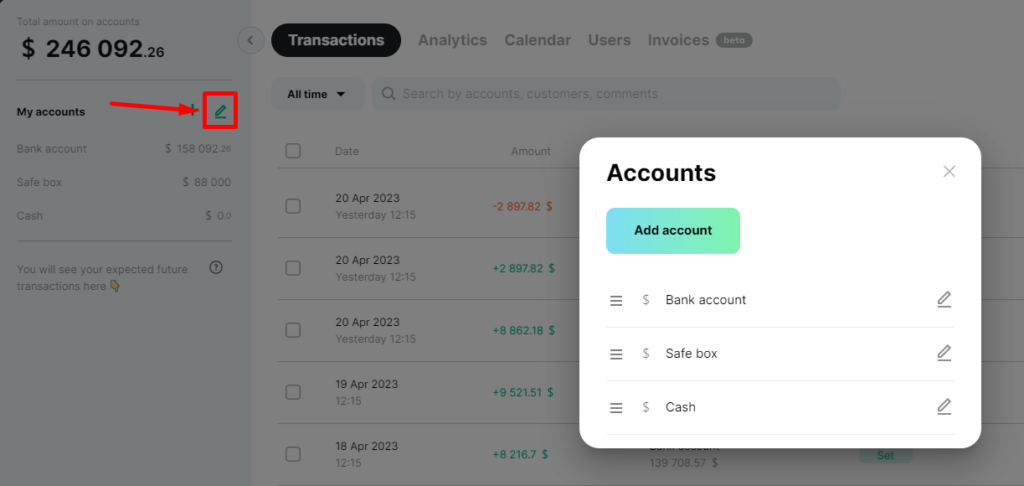1024x486 pixels.
Task: Edit the Cash entry pencil
Action: click(x=944, y=407)
